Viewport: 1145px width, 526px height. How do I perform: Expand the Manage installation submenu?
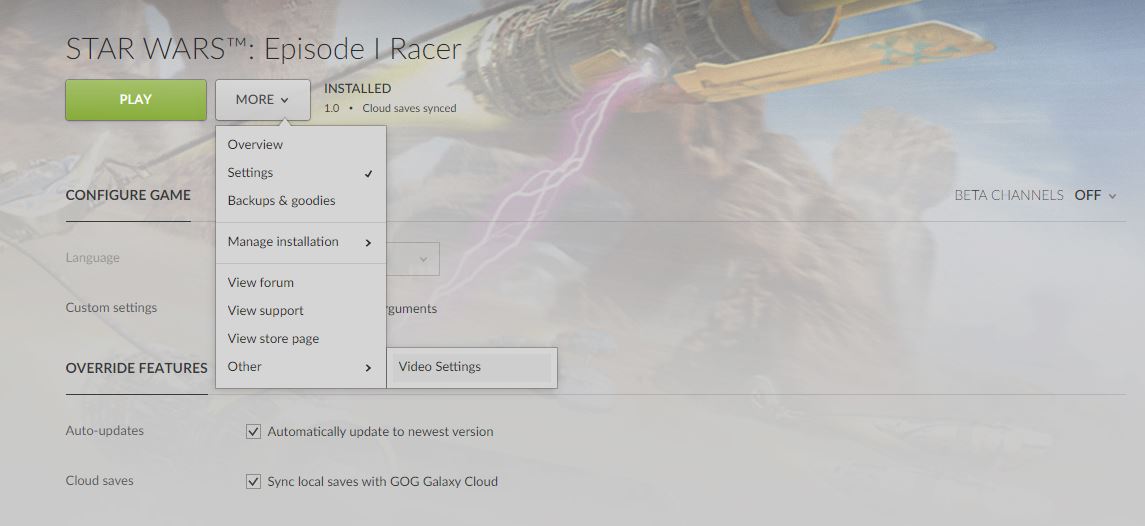click(x=301, y=242)
